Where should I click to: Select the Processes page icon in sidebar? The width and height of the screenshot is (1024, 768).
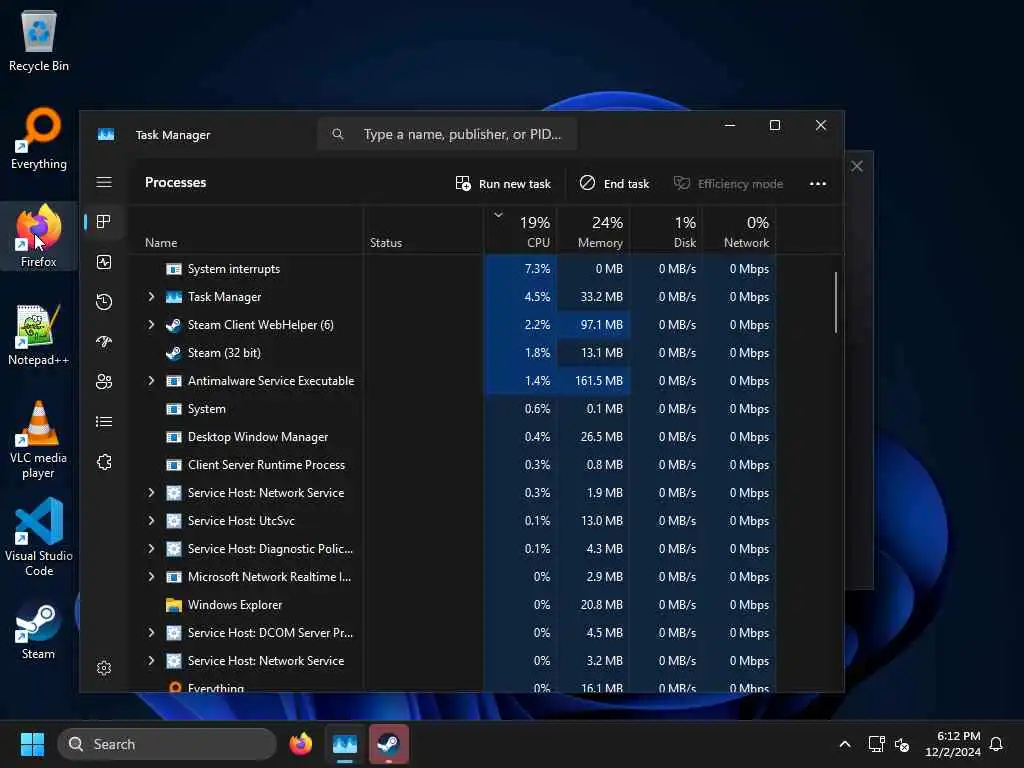104,221
